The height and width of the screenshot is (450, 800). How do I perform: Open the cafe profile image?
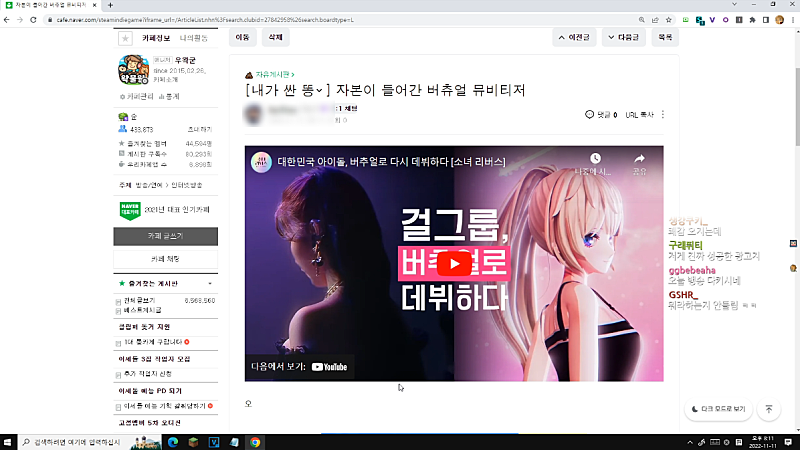pyautogui.click(x=133, y=70)
